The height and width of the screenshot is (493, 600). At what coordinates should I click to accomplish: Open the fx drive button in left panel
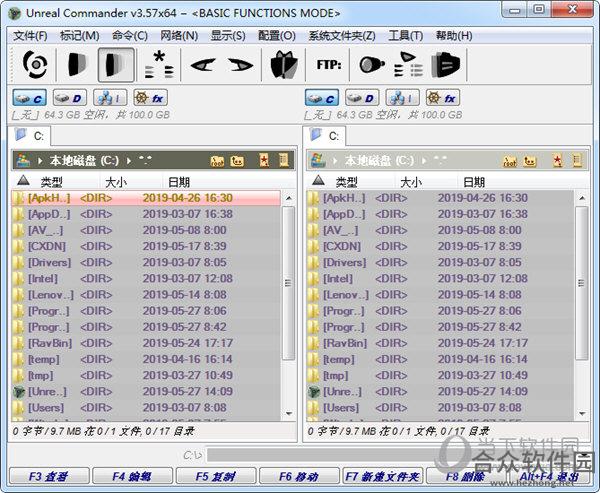tap(150, 98)
